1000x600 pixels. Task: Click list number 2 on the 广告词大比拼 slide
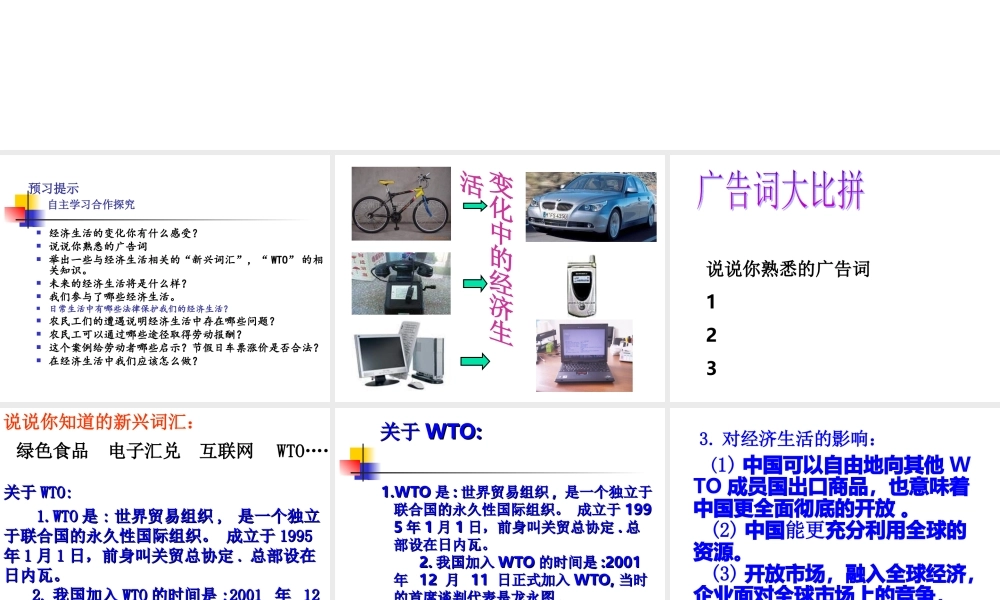click(711, 335)
